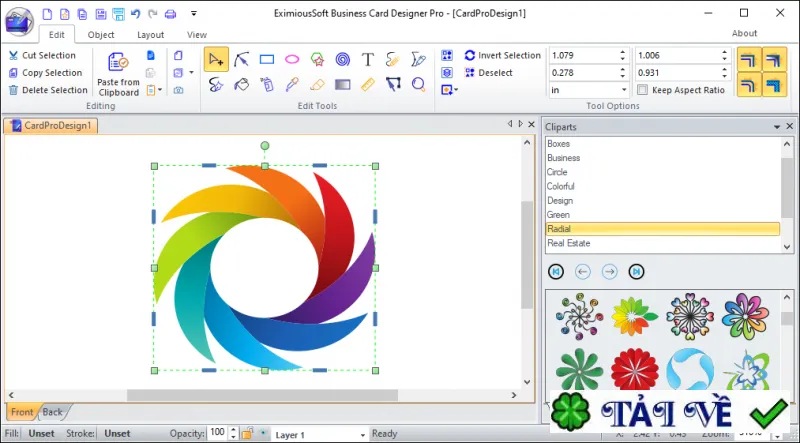Select the Eyedropper color picker tool
Viewport: 800px width, 443px height.
[x=292, y=84]
